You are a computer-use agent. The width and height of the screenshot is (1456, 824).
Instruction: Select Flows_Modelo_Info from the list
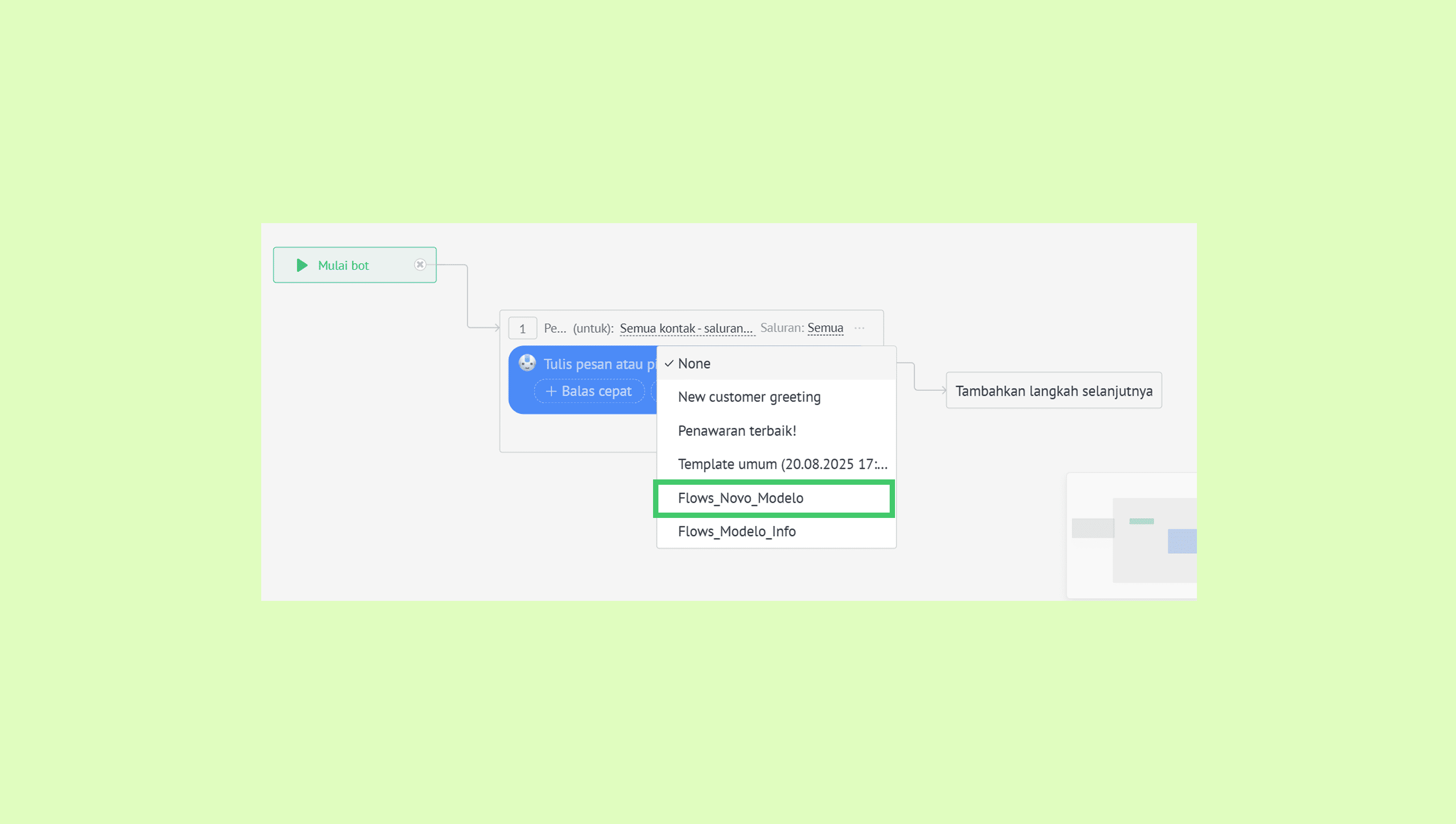tap(737, 531)
